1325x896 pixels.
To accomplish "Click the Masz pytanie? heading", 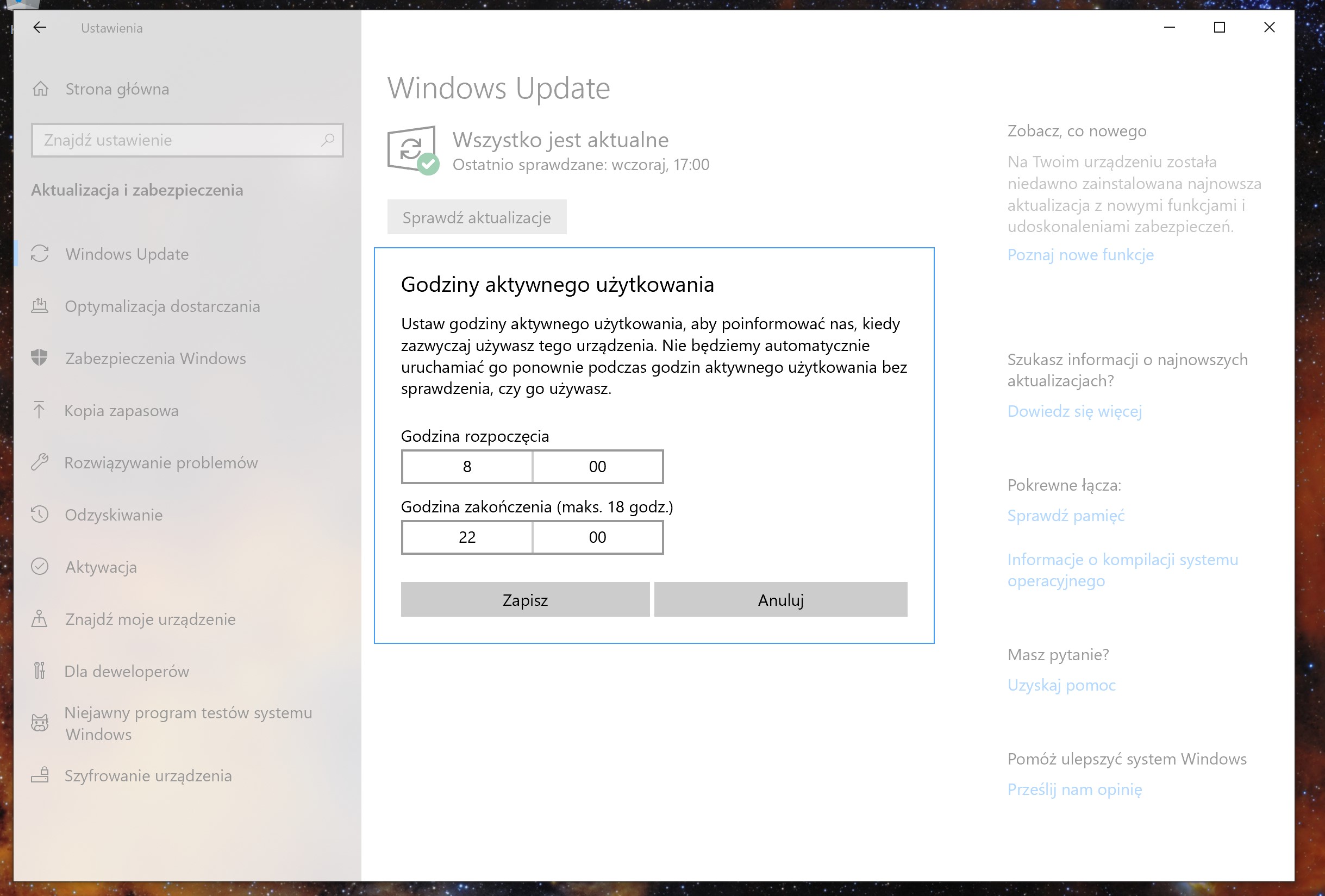I will pyautogui.click(x=1058, y=654).
